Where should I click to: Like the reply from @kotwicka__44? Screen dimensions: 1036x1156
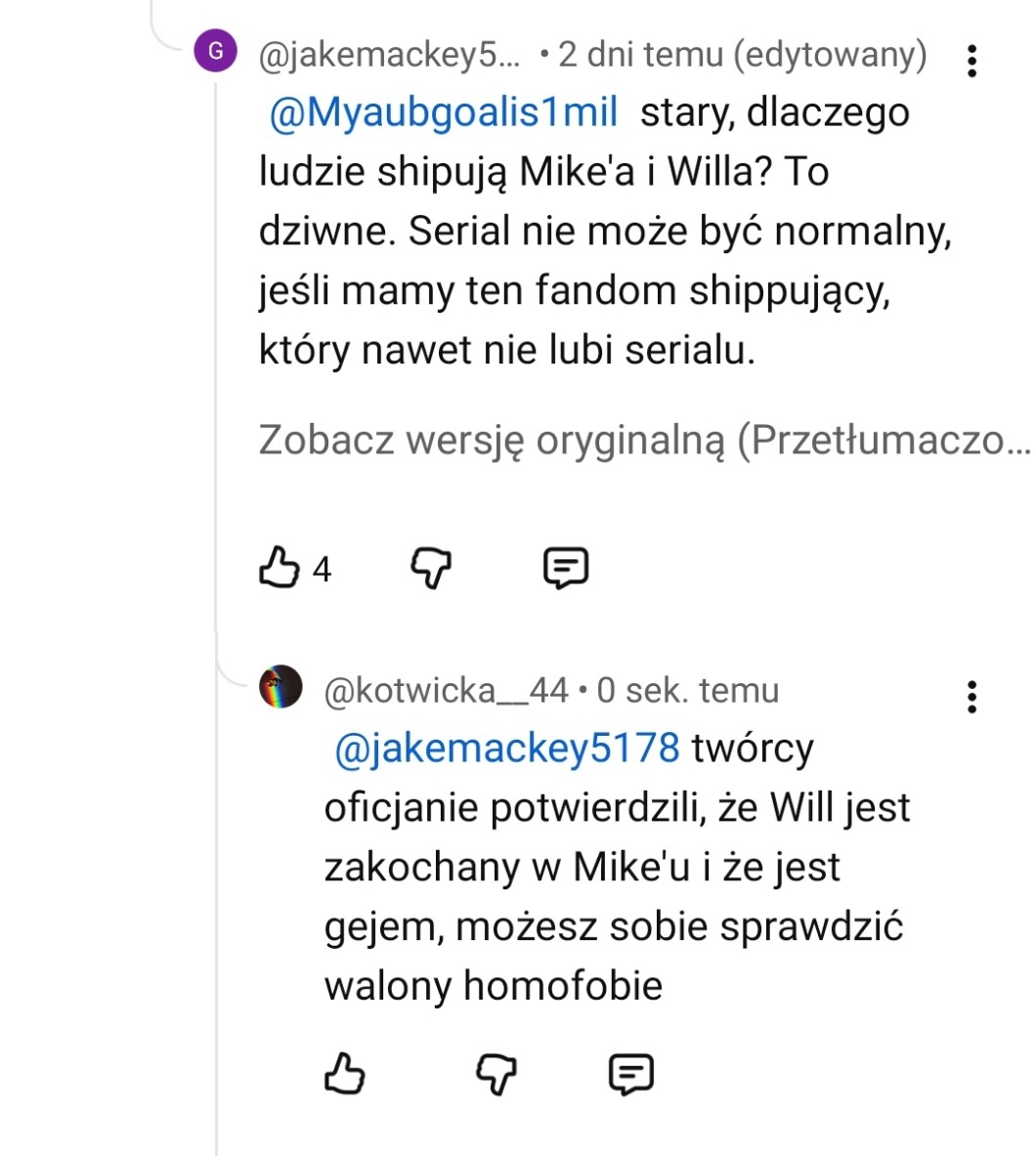(344, 1074)
